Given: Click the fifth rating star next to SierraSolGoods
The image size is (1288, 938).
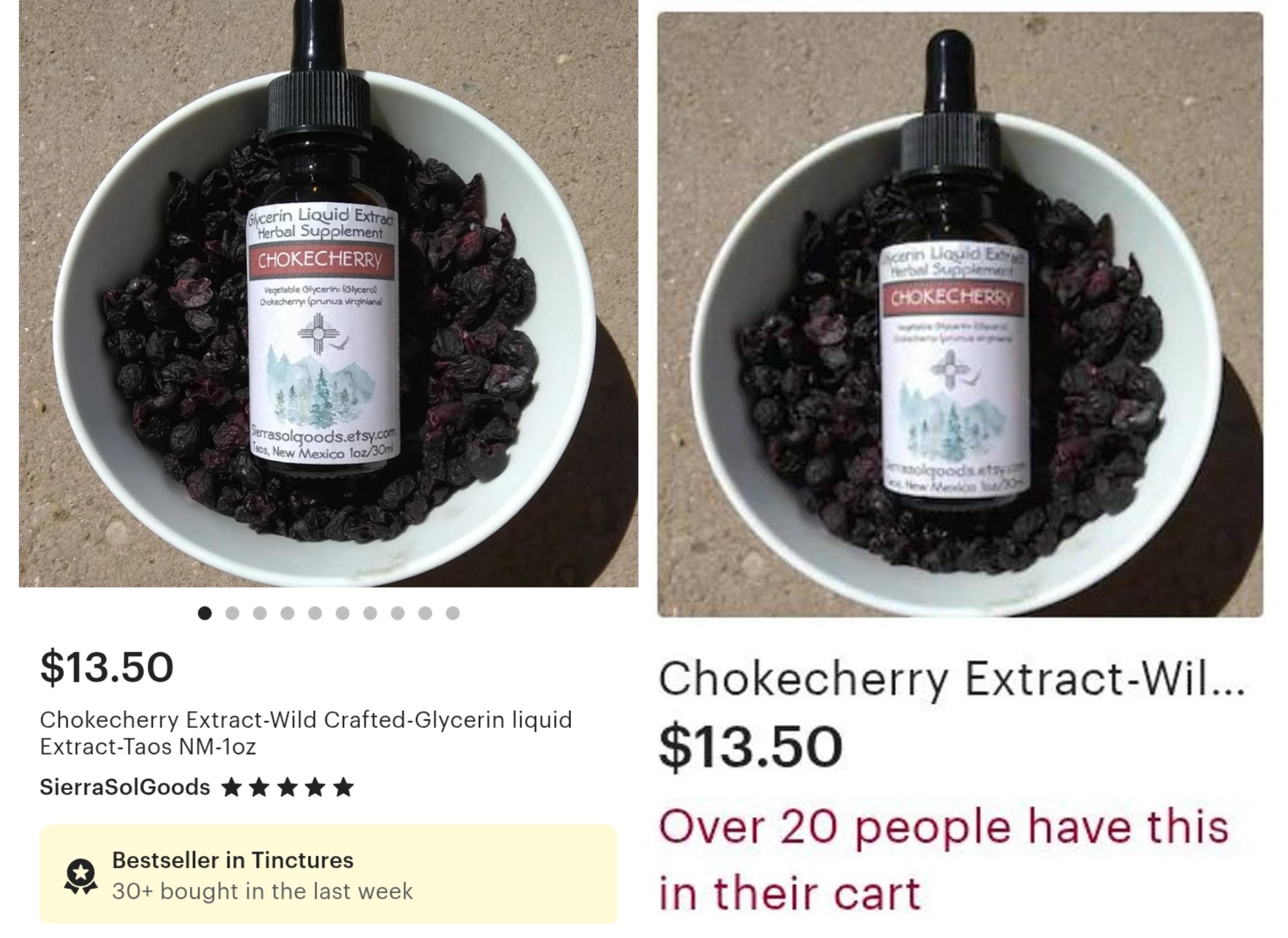Looking at the screenshot, I should [343, 788].
